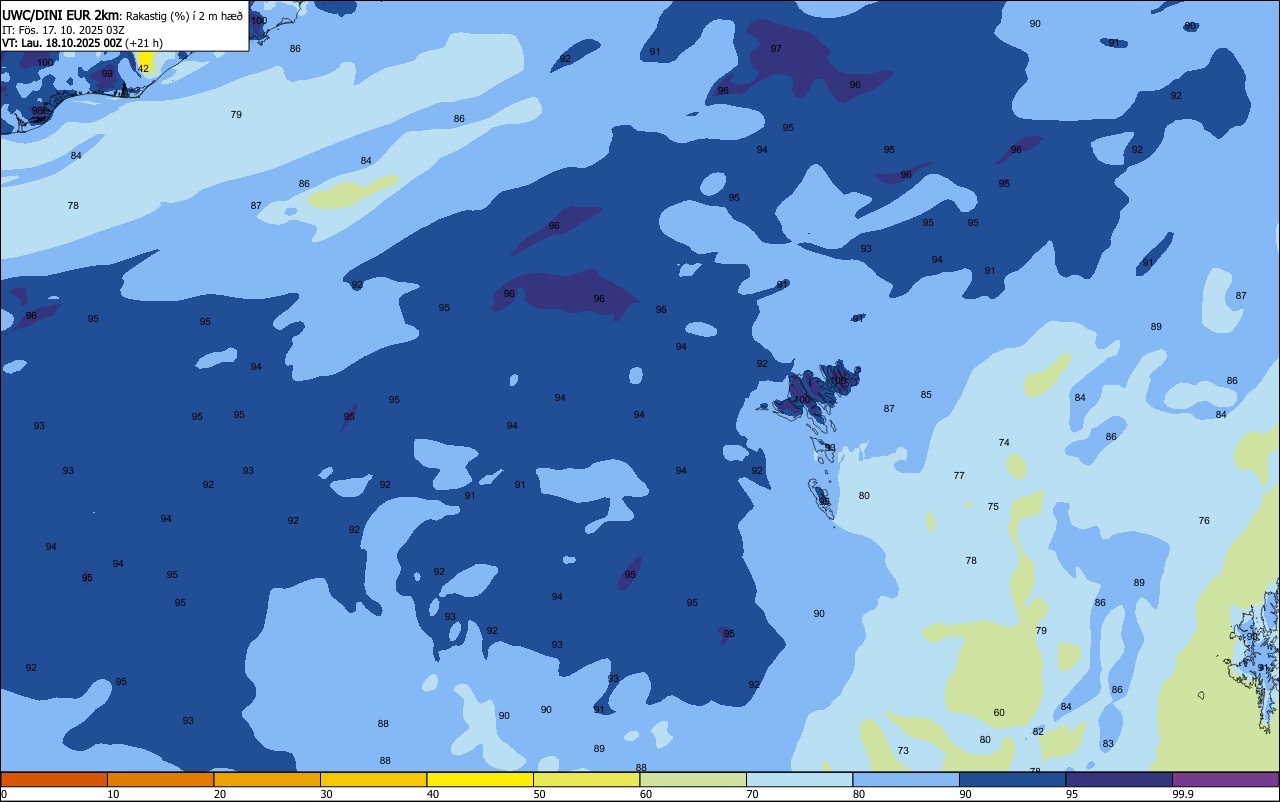The width and height of the screenshot is (1280, 802).
Task: Select the 70–80 pale blue legend swatch
Action: tap(799, 779)
